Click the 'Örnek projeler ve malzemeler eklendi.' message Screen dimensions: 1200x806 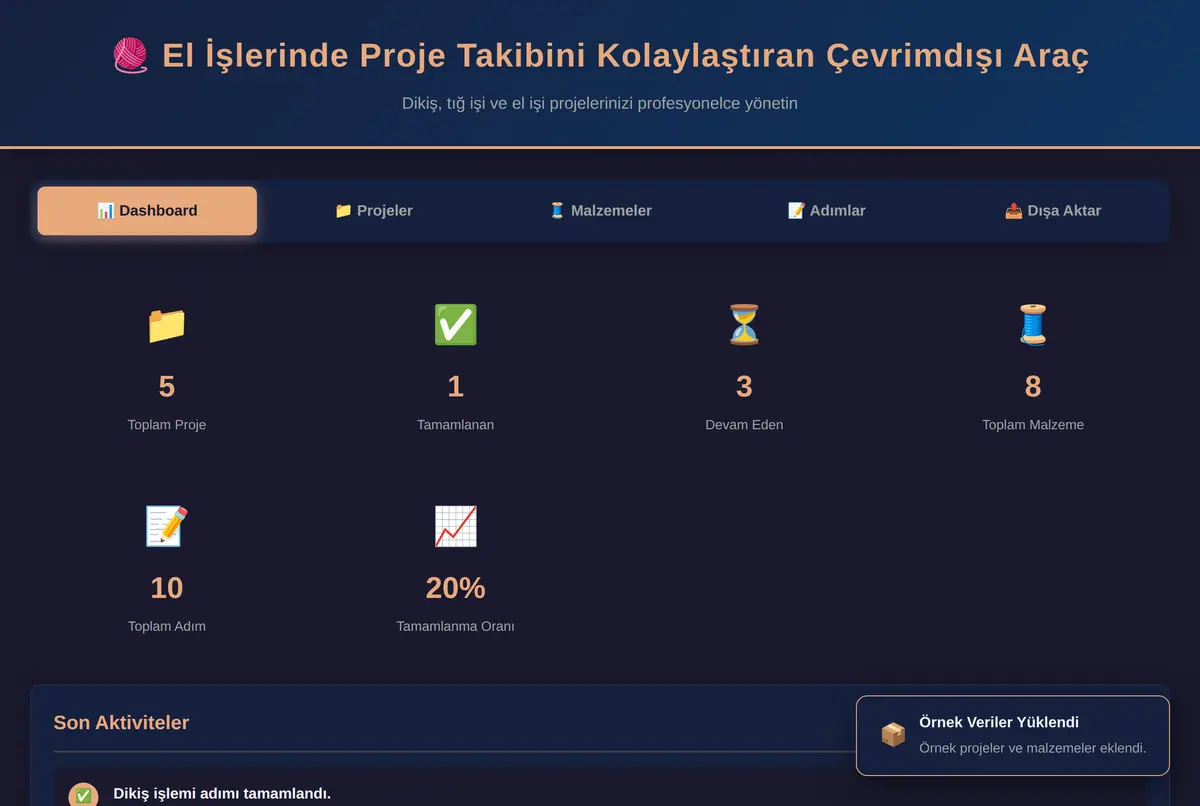coord(1032,748)
